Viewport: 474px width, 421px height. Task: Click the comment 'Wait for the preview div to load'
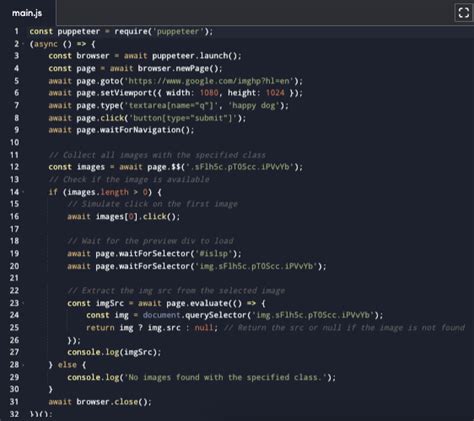[x=150, y=241]
